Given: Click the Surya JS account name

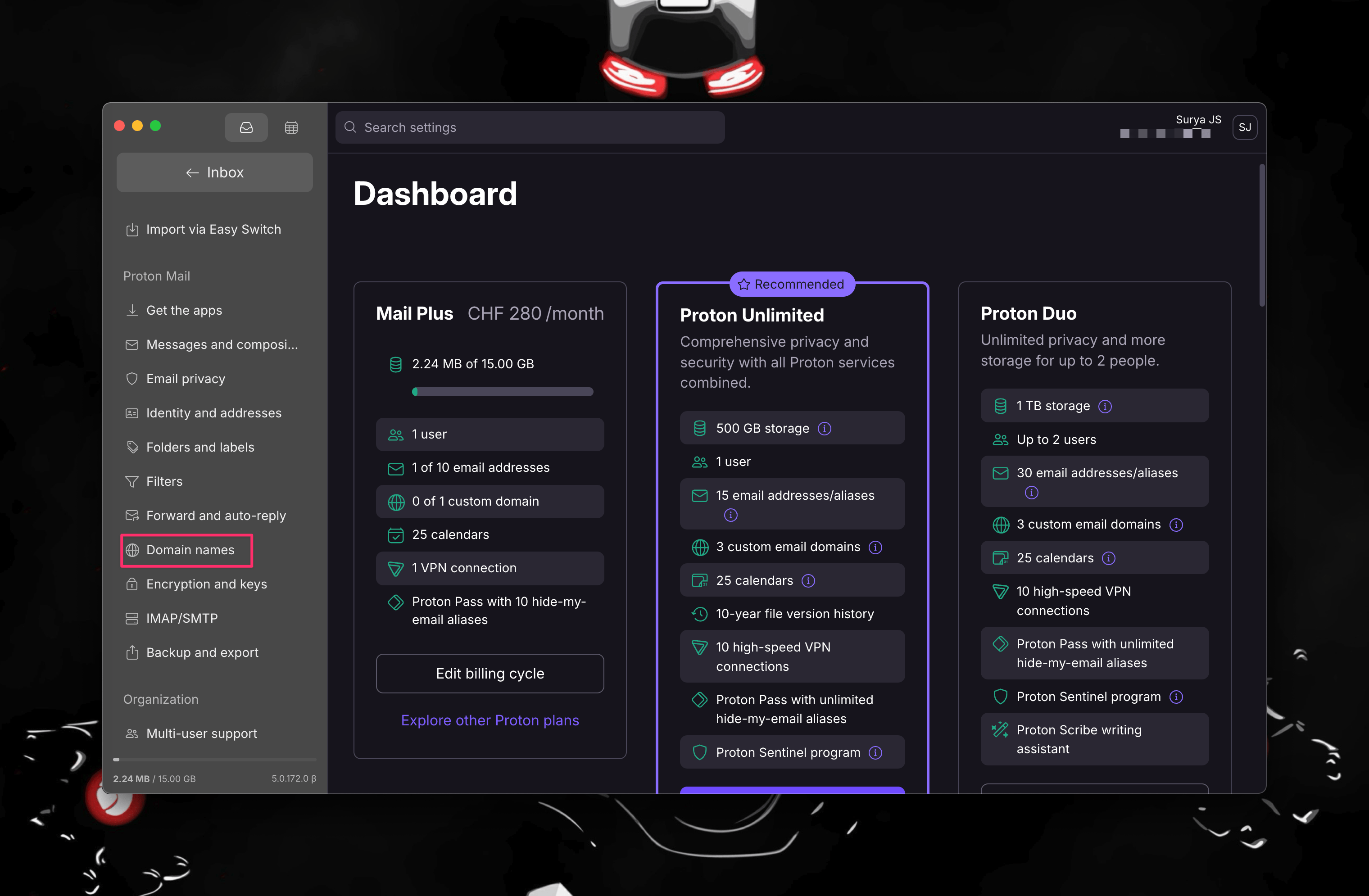Looking at the screenshot, I should click(x=1198, y=120).
